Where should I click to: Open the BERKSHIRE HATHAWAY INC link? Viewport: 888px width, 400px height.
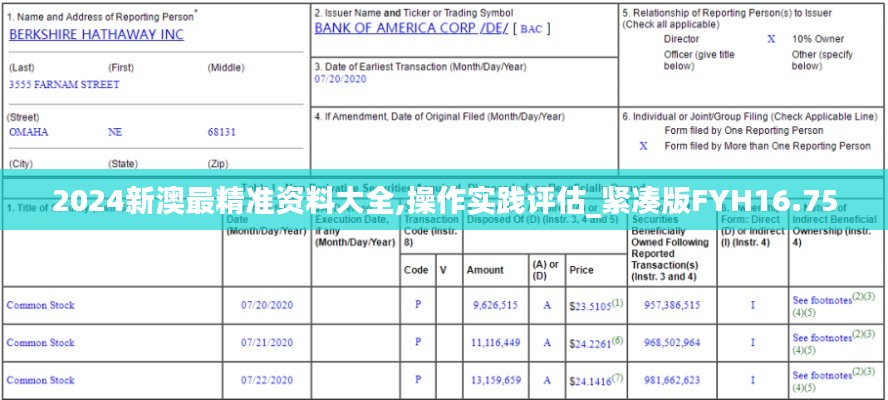pyautogui.click(x=96, y=35)
